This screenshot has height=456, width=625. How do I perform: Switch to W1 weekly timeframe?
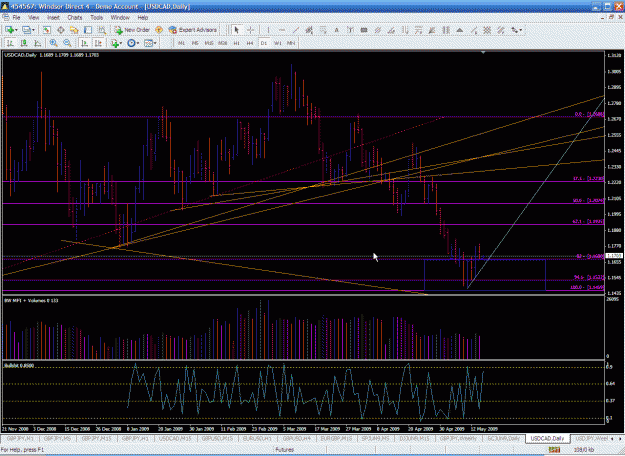(x=278, y=43)
